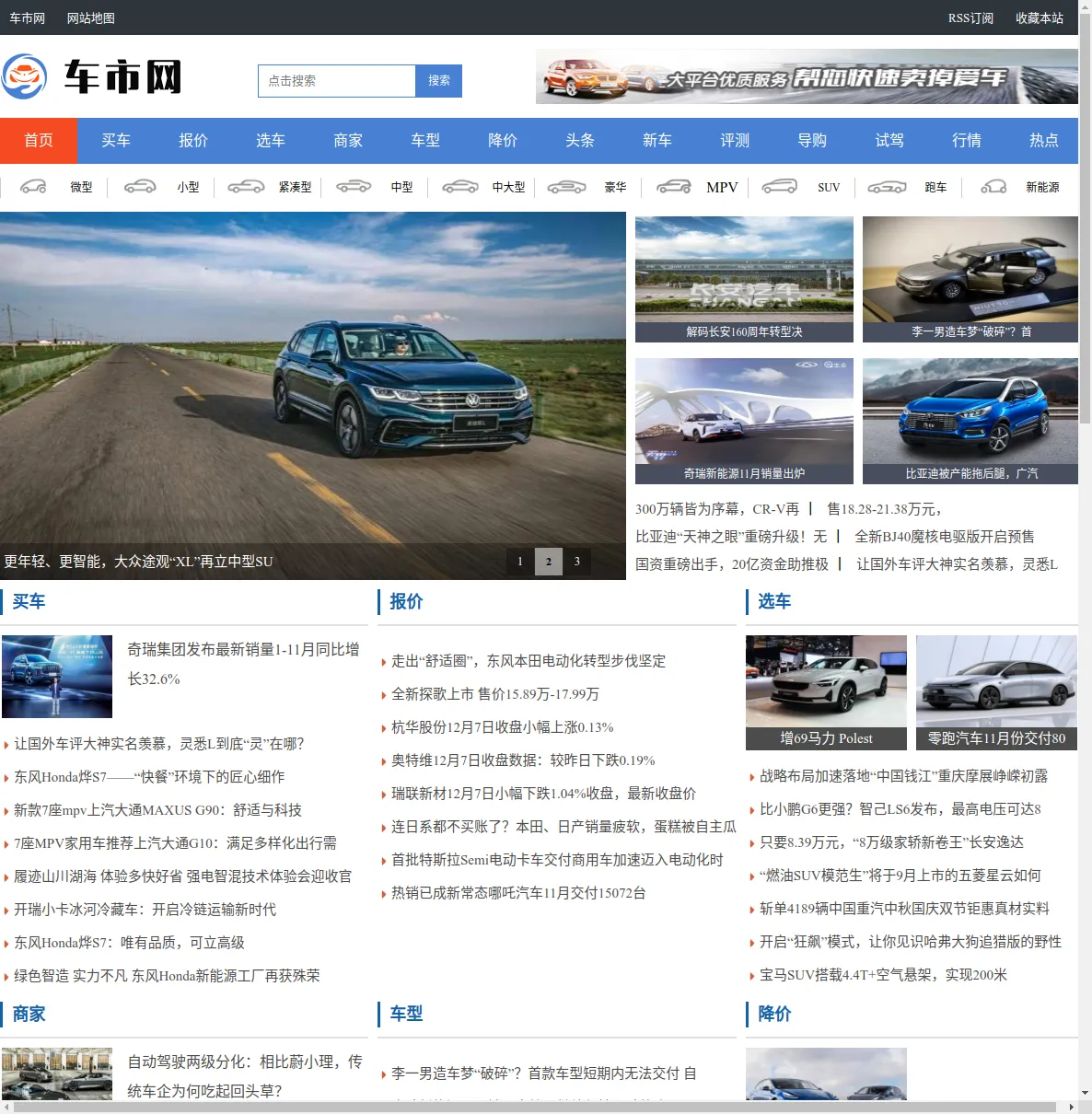The image size is (1092, 1114).
Task: Read 奇瑞集团发布最新销量 article
Action: pyautogui.click(x=243, y=665)
